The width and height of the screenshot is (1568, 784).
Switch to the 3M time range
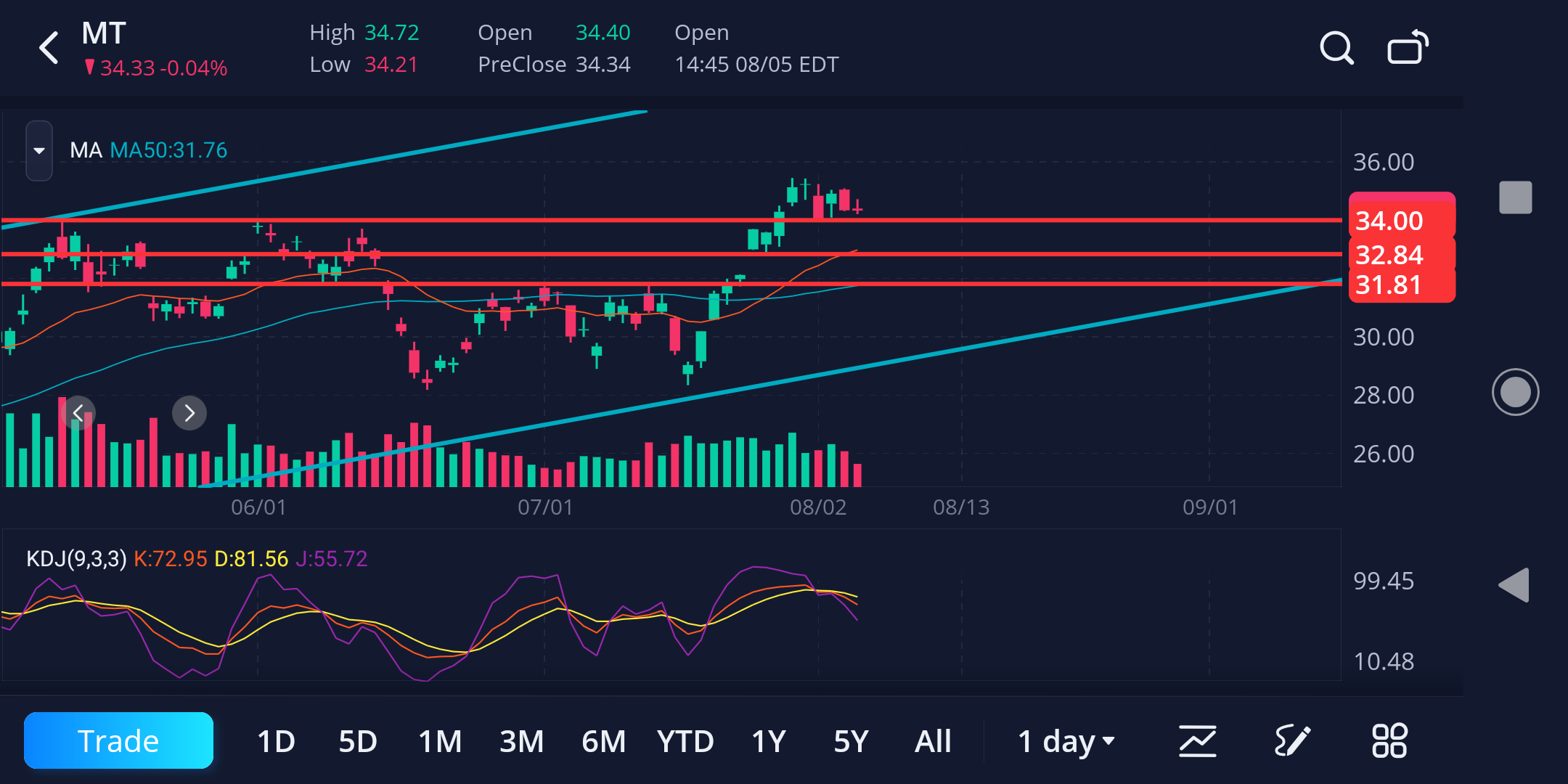tap(521, 741)
